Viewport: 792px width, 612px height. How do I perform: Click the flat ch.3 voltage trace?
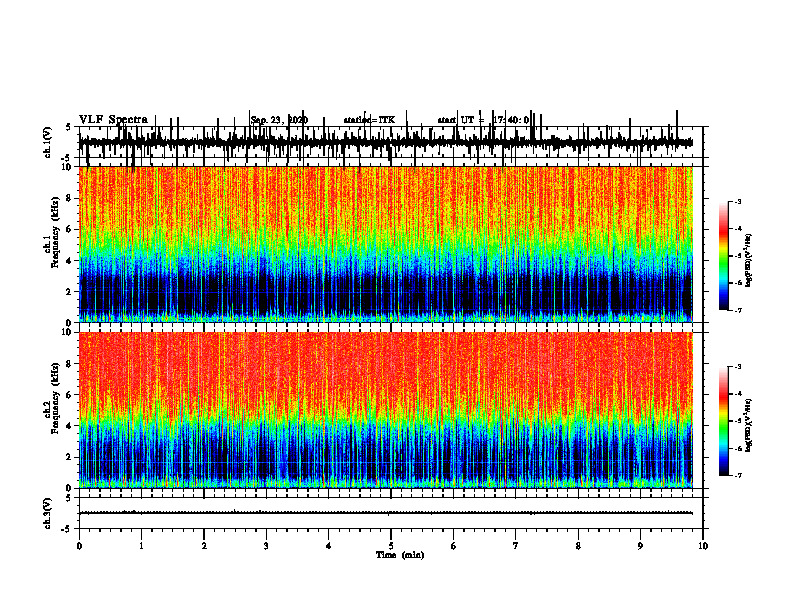click(x=386, y=513)
